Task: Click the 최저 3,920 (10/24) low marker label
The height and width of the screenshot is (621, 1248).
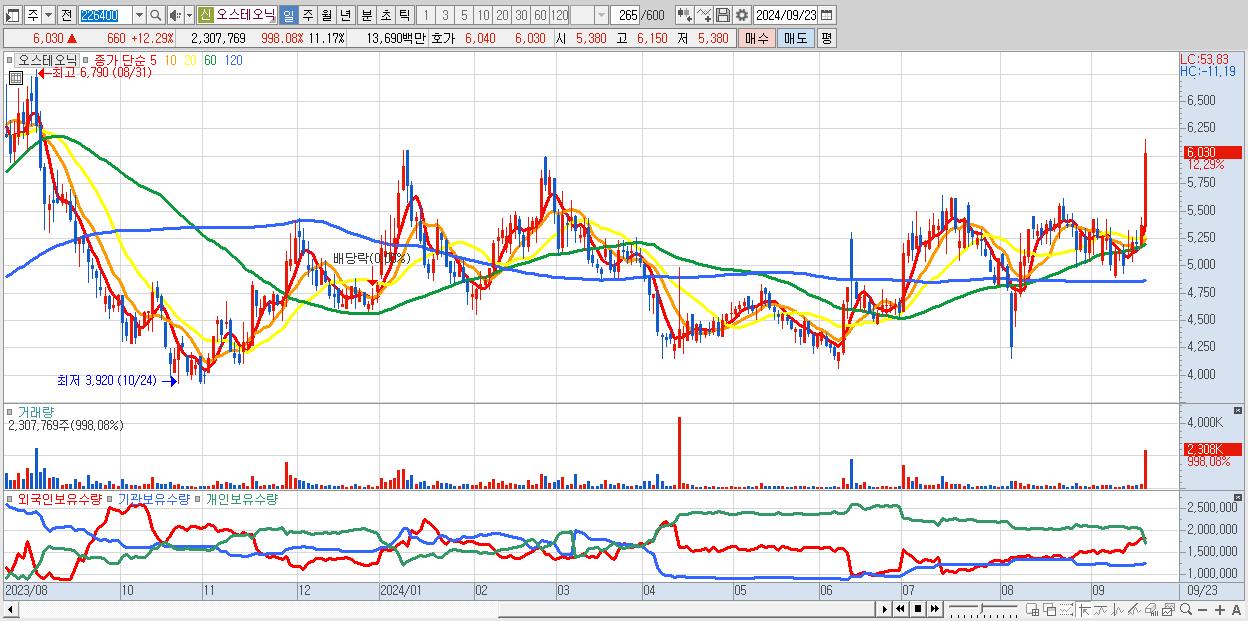Action: click(x=107, y=380)
